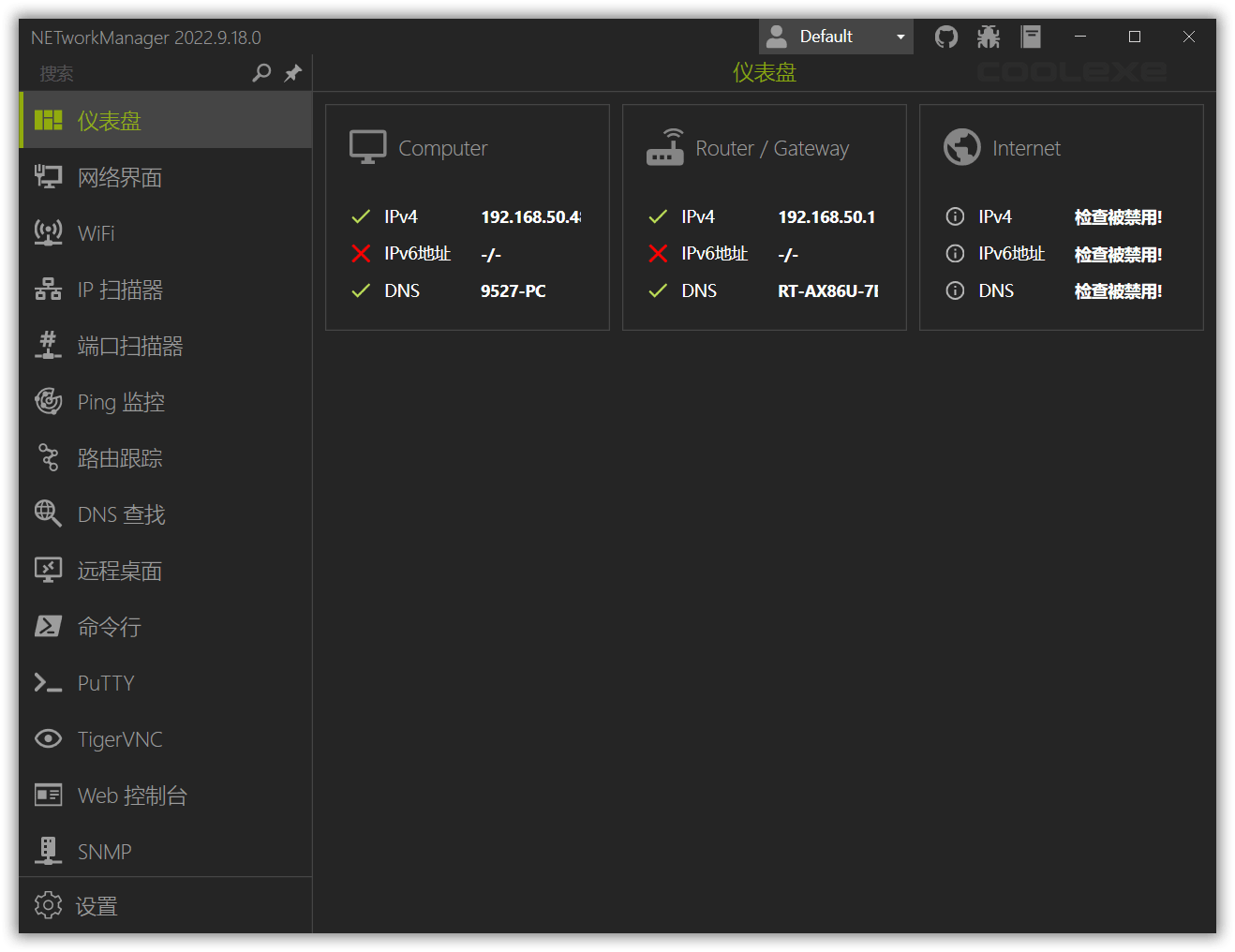The height and width of the screenshot is (952, 1235).
Task: Click the Computer monitor icon
Action: 367,147
